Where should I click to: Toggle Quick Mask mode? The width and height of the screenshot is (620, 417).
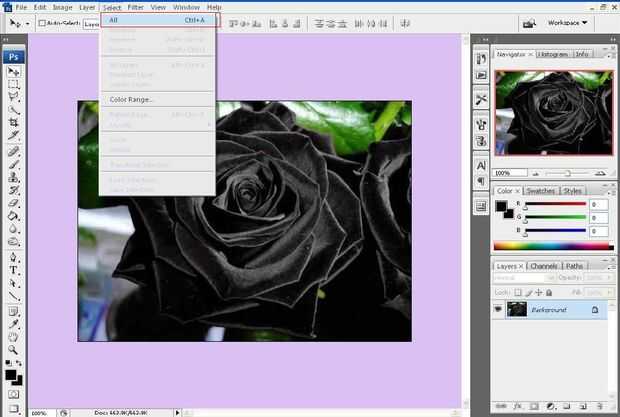[13, 394]
